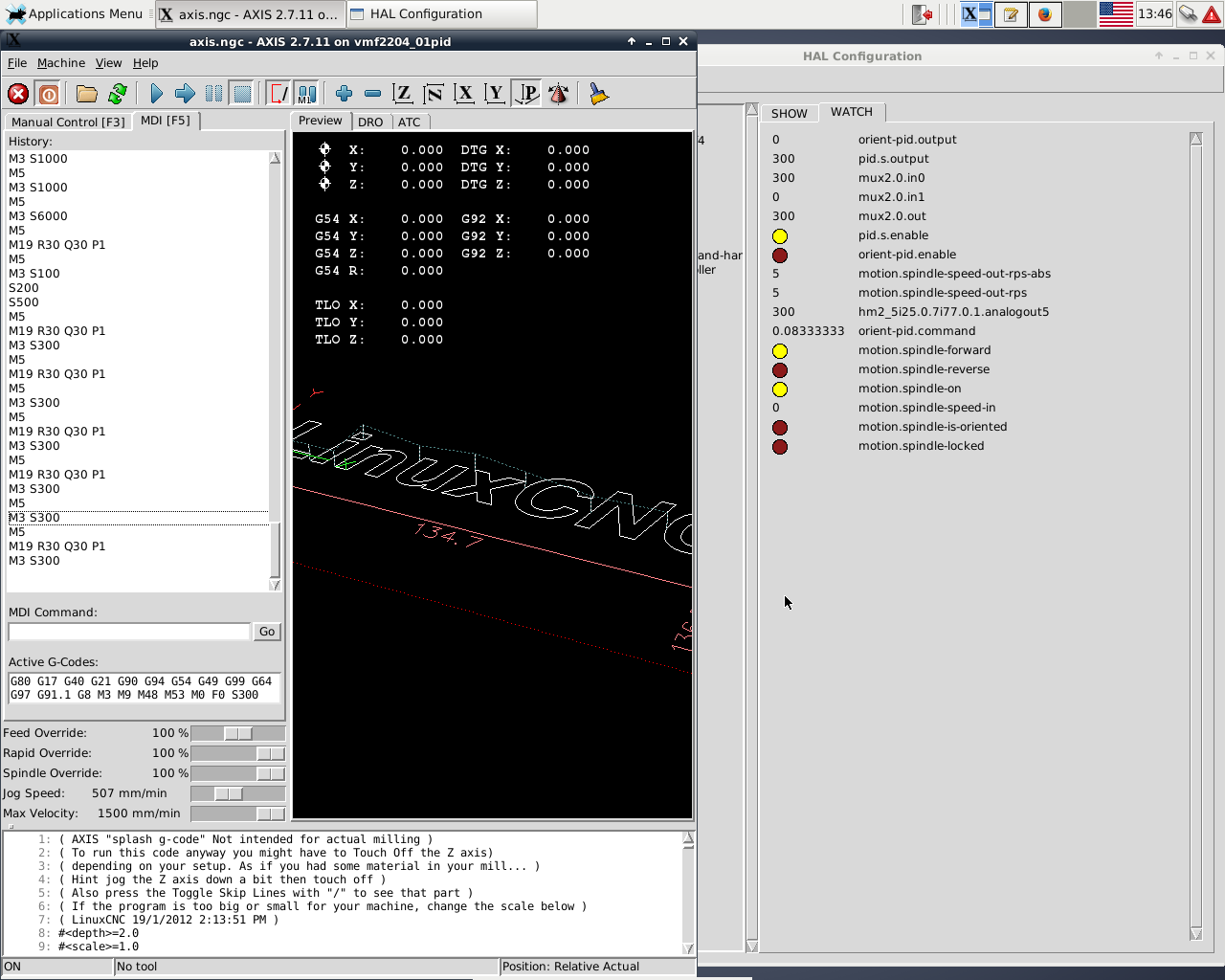Click the Go button
This screenshot has height=980, width=1225.
(x=267, y=632)
